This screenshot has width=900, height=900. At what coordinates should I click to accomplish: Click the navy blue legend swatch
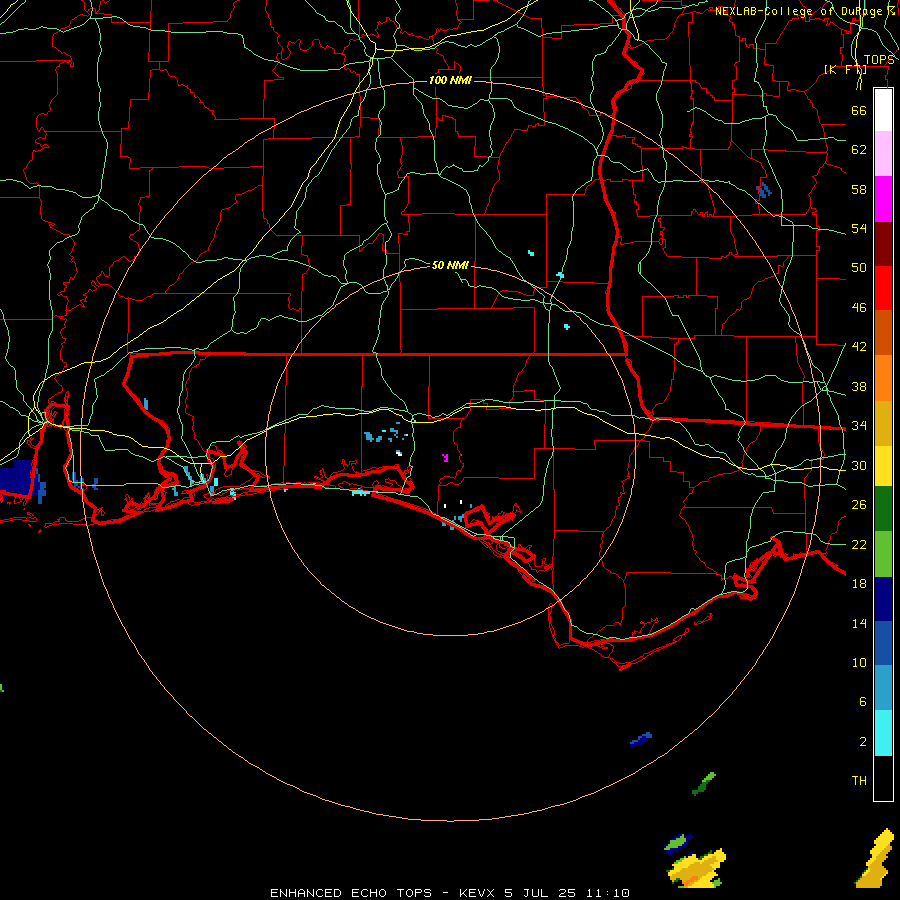(x=883, y=599)
